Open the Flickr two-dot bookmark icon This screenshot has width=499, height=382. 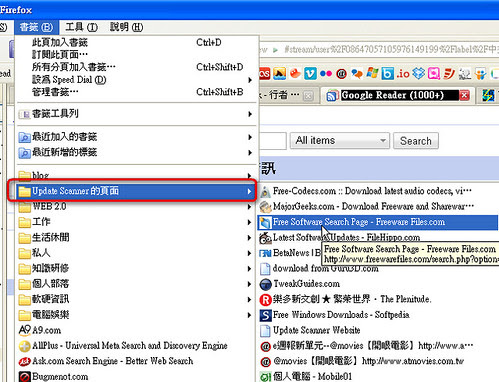click(x=326, y=74)
